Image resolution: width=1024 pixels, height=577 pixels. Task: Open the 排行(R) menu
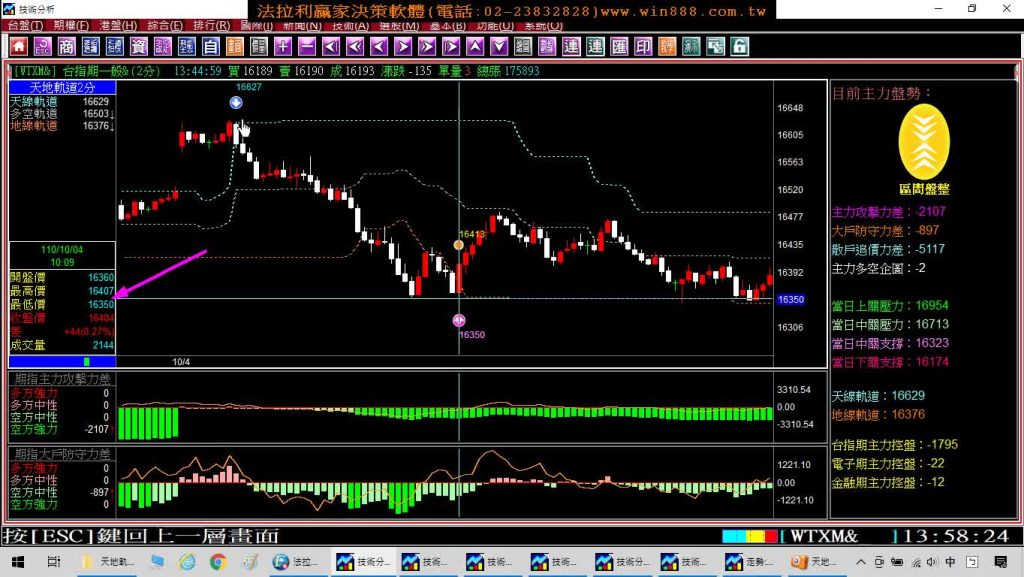212,25
